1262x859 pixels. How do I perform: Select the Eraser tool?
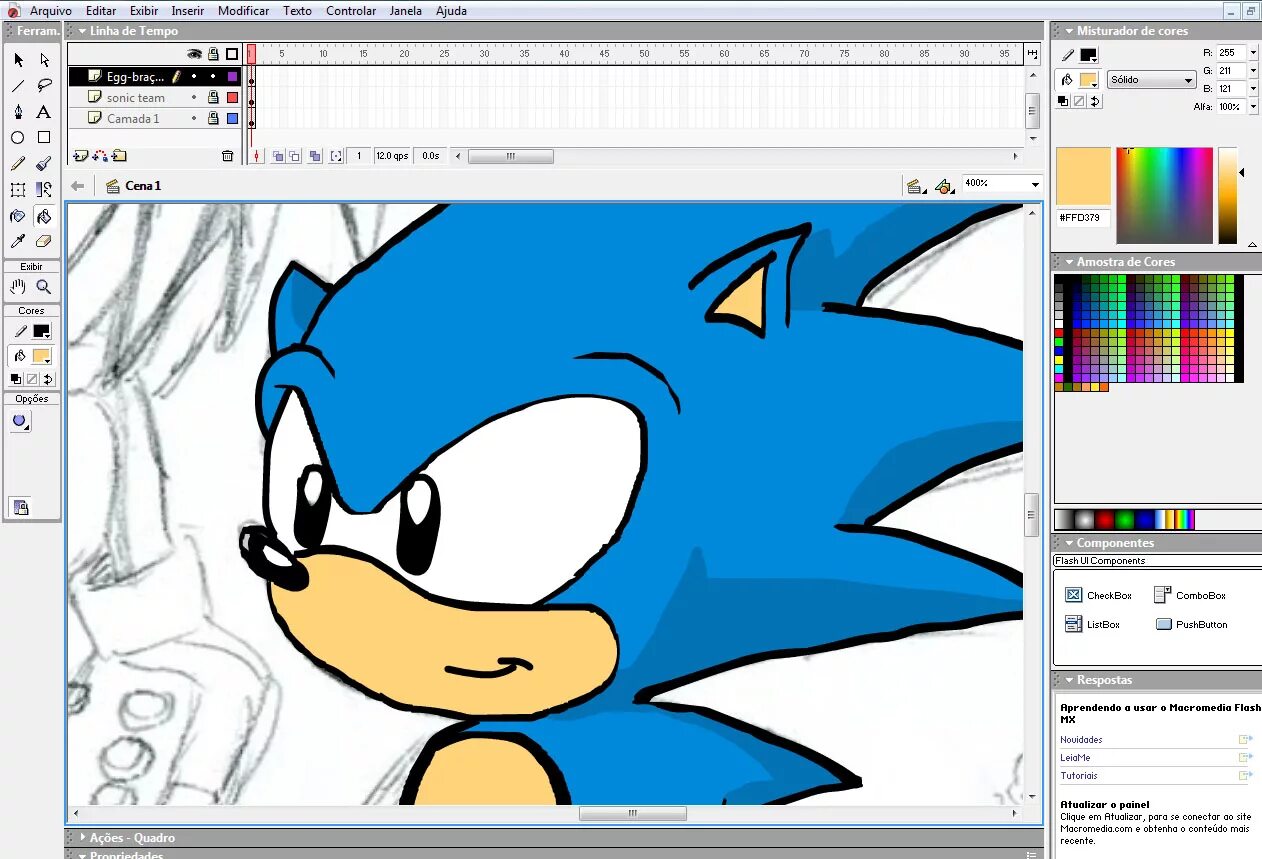pyautogui.click(x=44, y=242)
